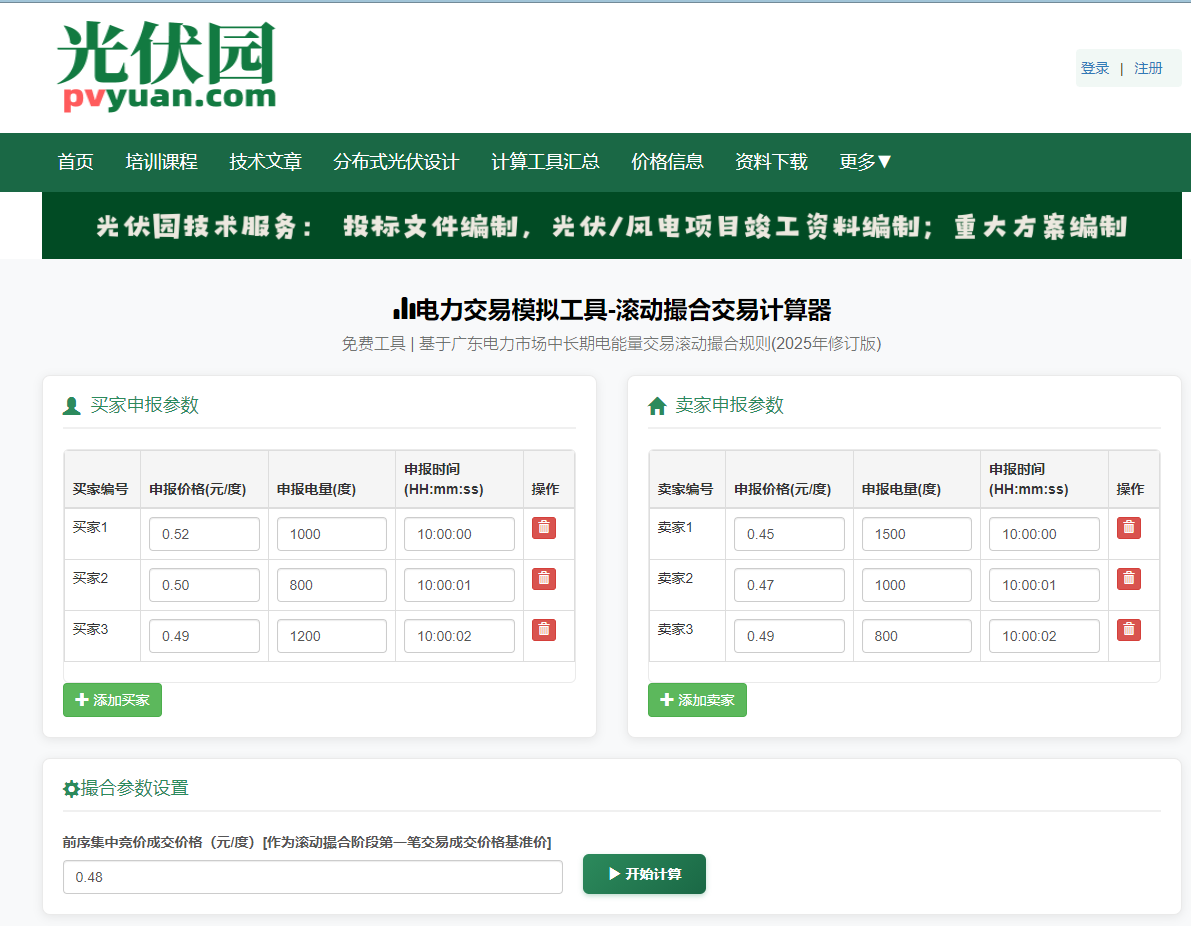
Task: Delete the 买家1 row with trash icon
Action: (544, 528)
